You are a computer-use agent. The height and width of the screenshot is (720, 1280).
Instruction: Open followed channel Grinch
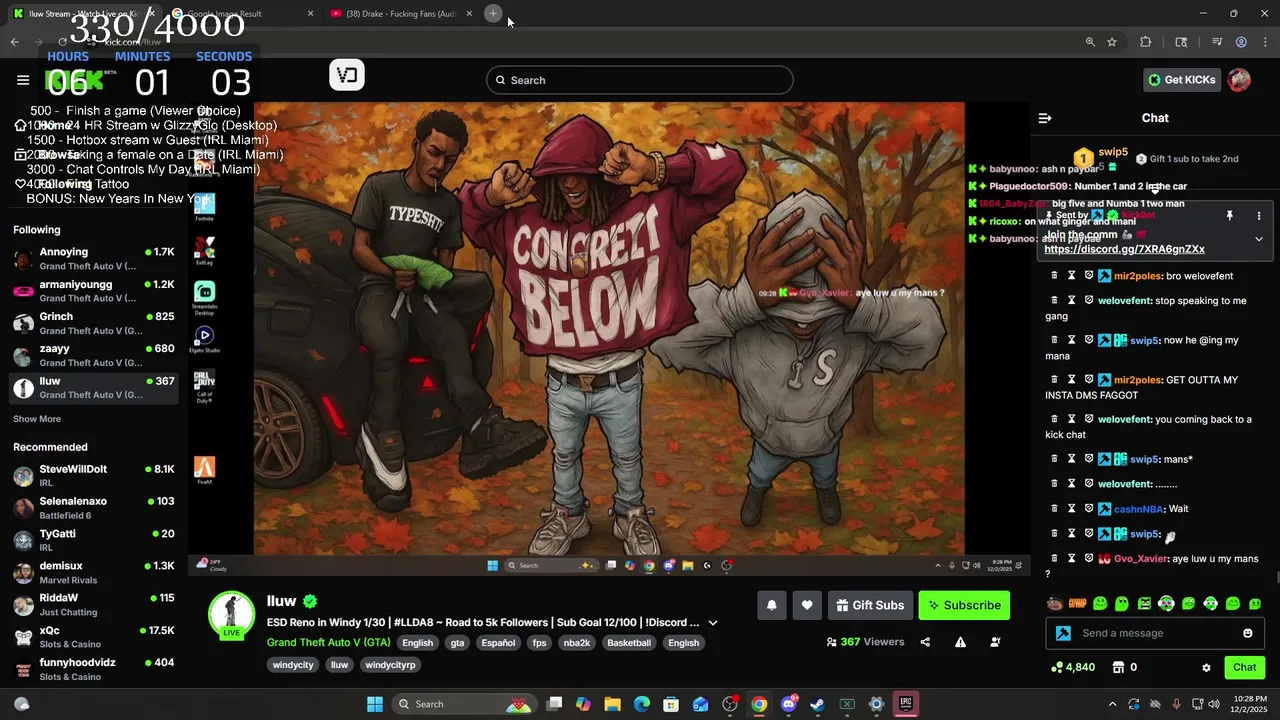tap(94, 323)
